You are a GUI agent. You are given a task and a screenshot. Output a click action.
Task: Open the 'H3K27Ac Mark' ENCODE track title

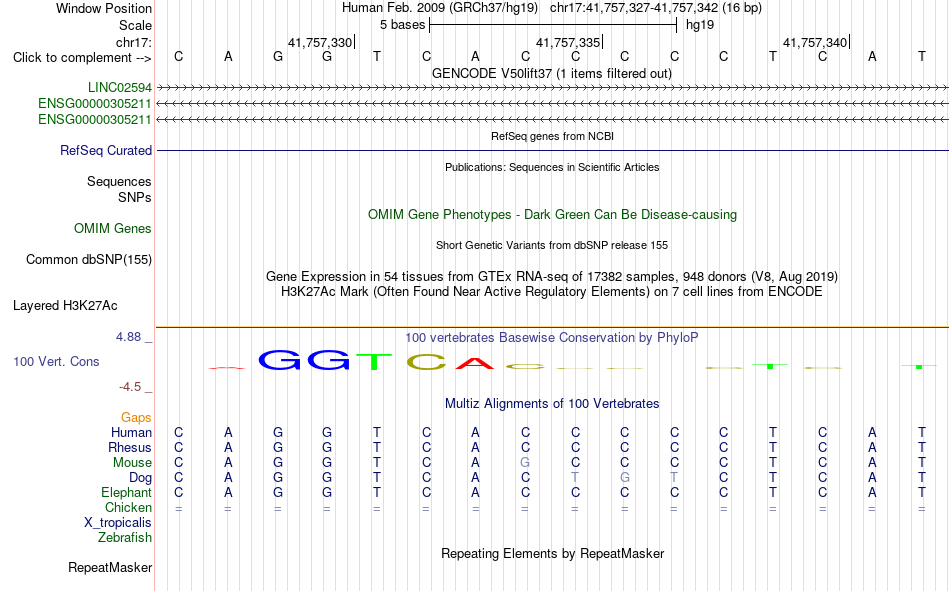click(552, 292)
